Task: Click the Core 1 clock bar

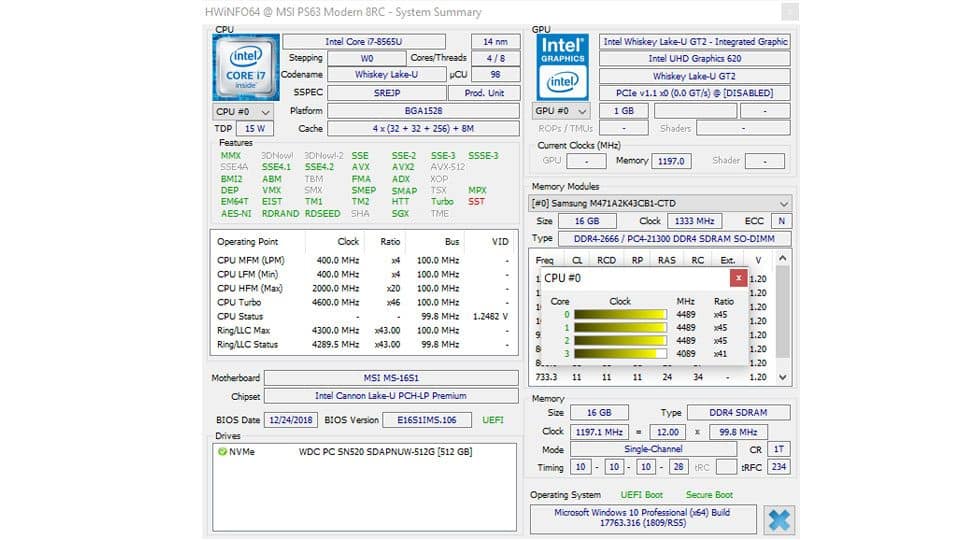Action: (x=620, y=328)
